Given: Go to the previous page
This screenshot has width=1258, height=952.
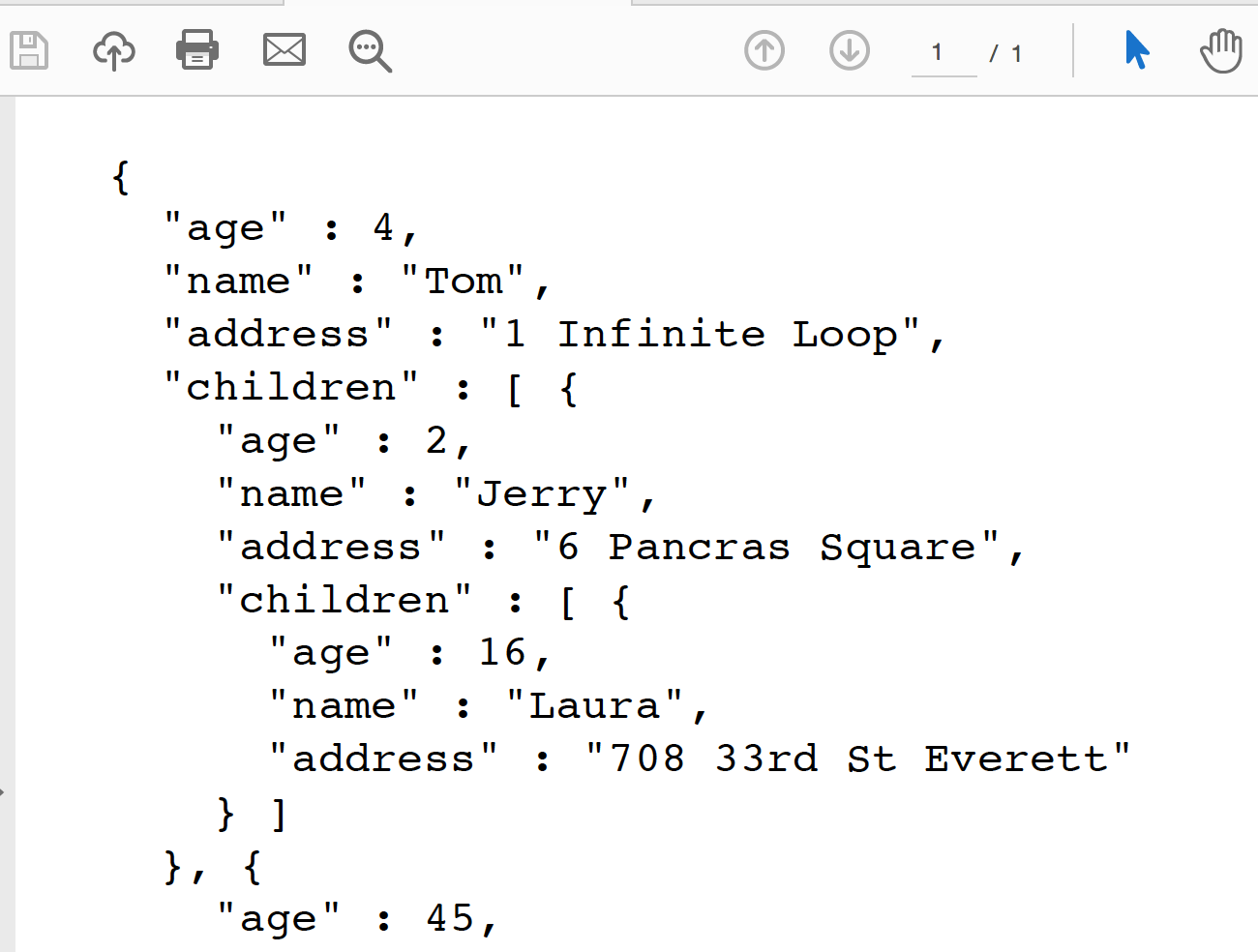Looking at the screenshot, I should tap(764, 50).
